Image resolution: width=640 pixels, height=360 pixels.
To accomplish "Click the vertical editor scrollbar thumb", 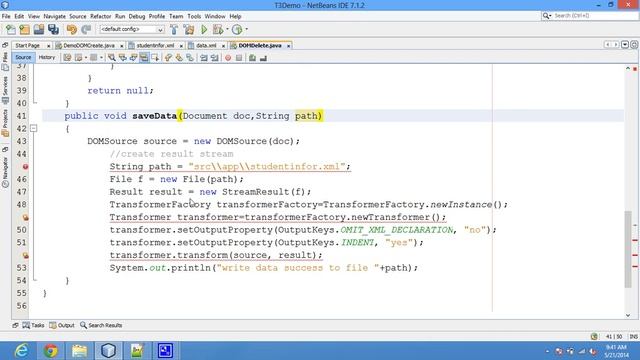I will (628, 249).
